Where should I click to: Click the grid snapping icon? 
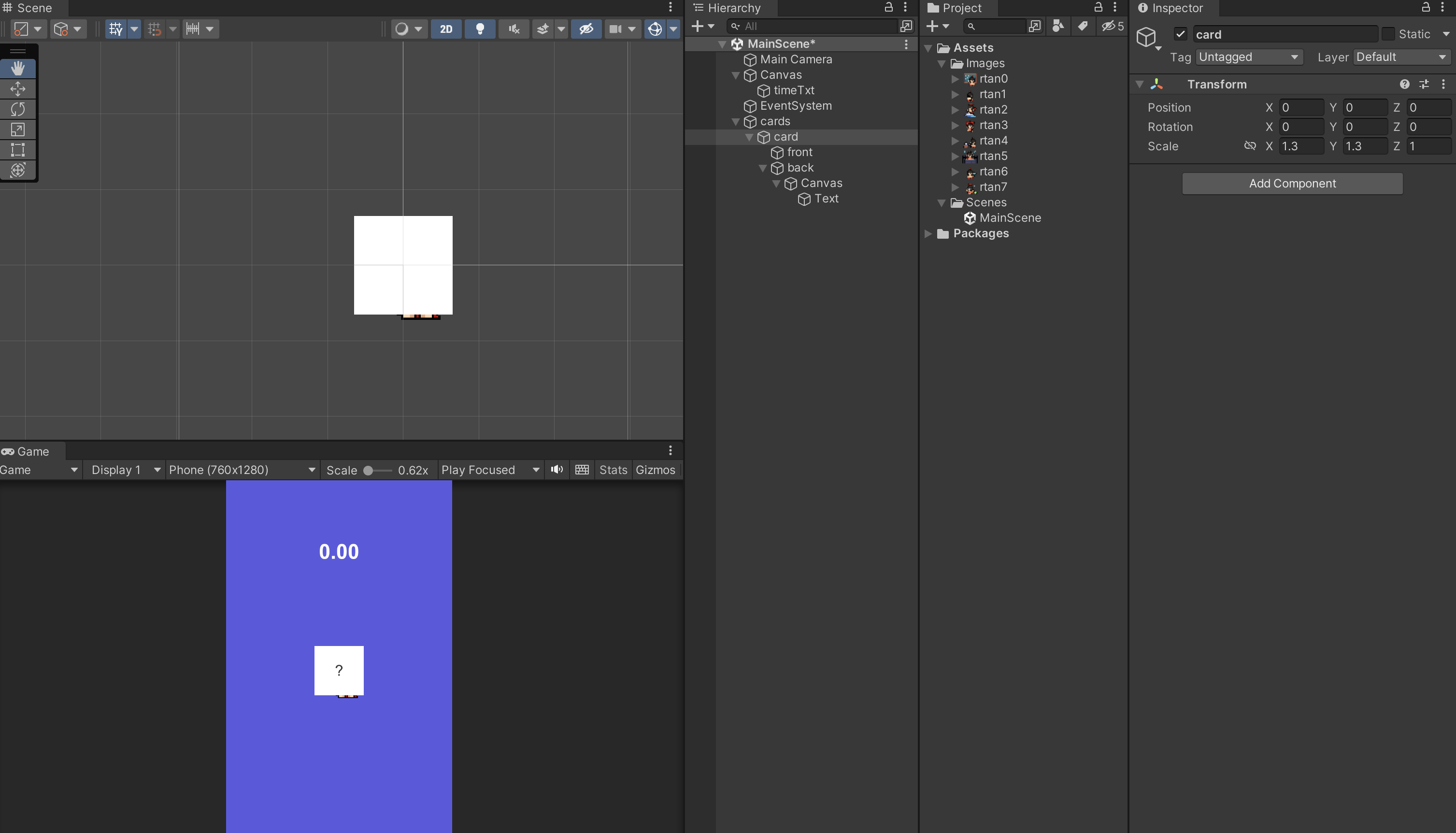pyautogui.click(x=154, y=29)
